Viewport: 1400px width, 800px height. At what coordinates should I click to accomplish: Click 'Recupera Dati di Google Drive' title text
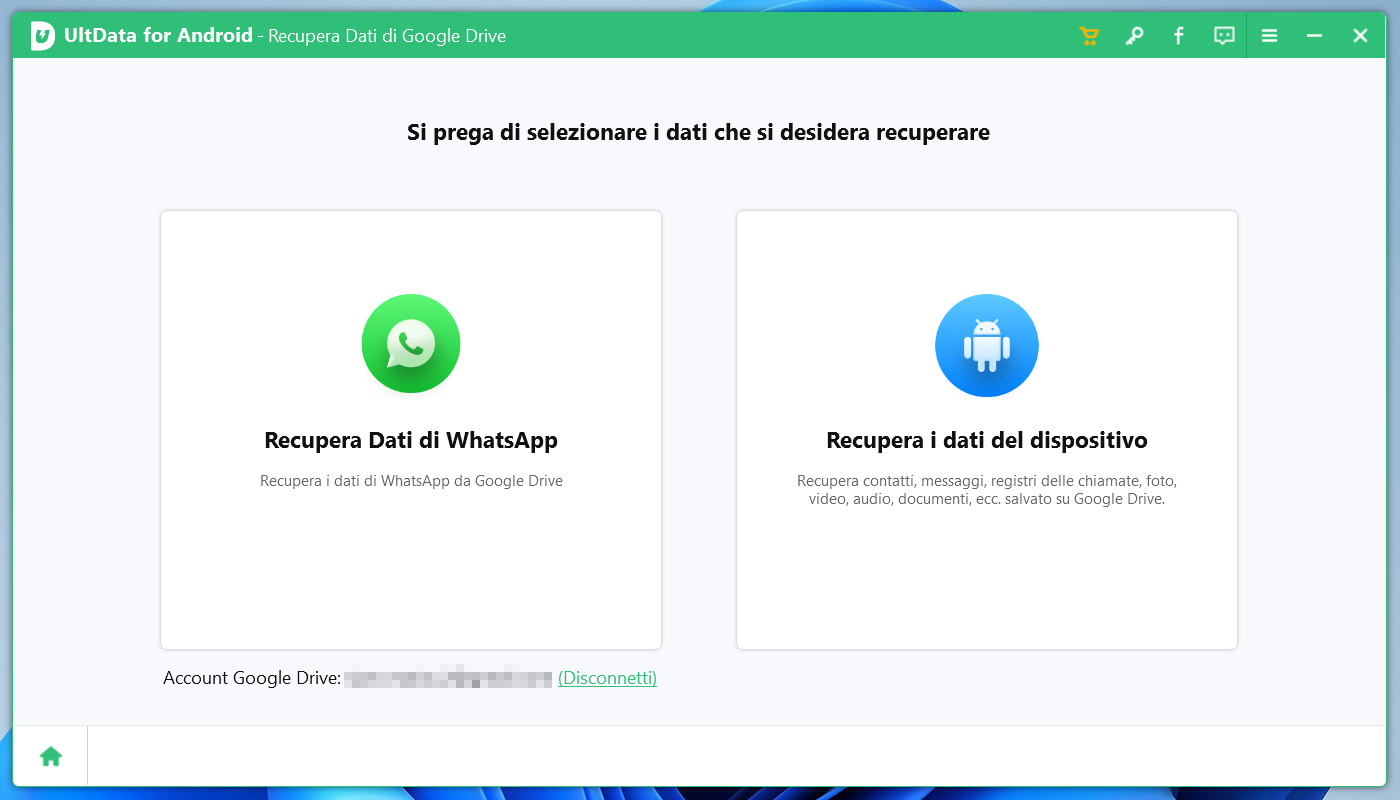pyautogui.click(x=387, y=36)
